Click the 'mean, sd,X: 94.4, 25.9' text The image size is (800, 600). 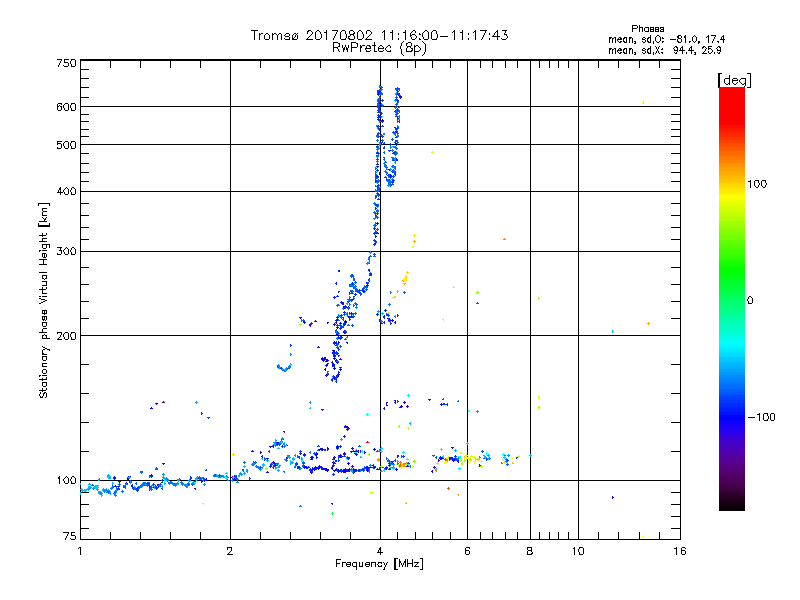pyautogui.click(x=665, y=50)
